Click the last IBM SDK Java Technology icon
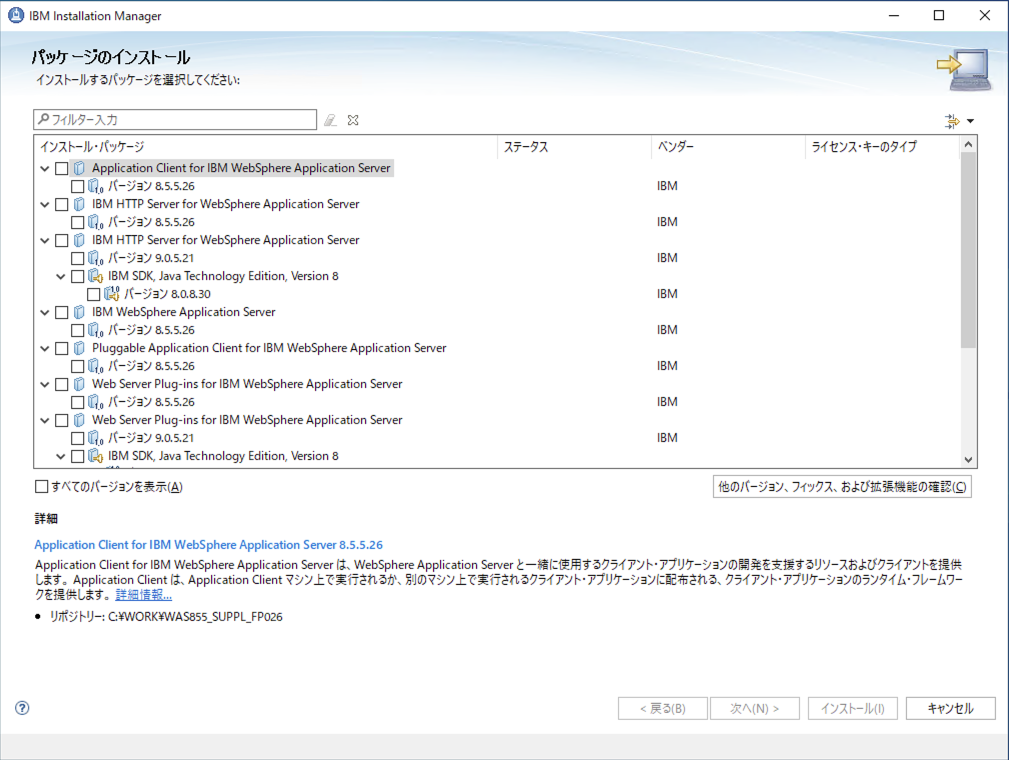Image resolution: width=1009 pixels, height=760 pixels. point(96,456)
